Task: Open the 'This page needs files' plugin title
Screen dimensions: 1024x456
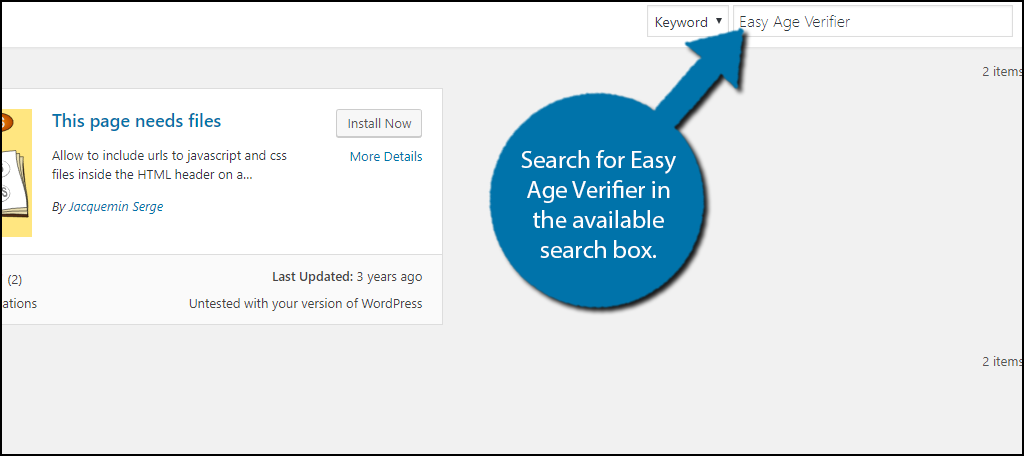Action: [x=136, y=121]
